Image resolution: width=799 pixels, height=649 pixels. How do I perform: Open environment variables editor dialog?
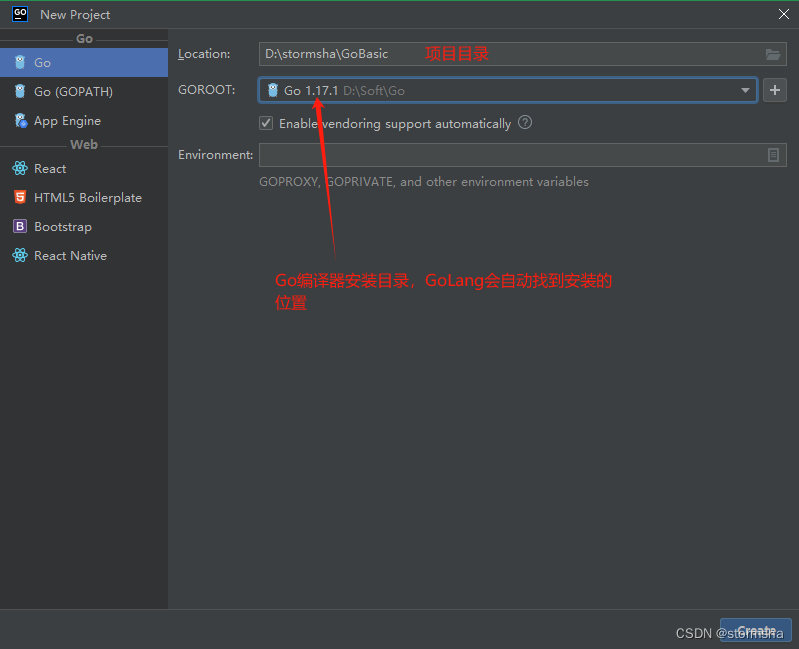(x=773, y=155)
